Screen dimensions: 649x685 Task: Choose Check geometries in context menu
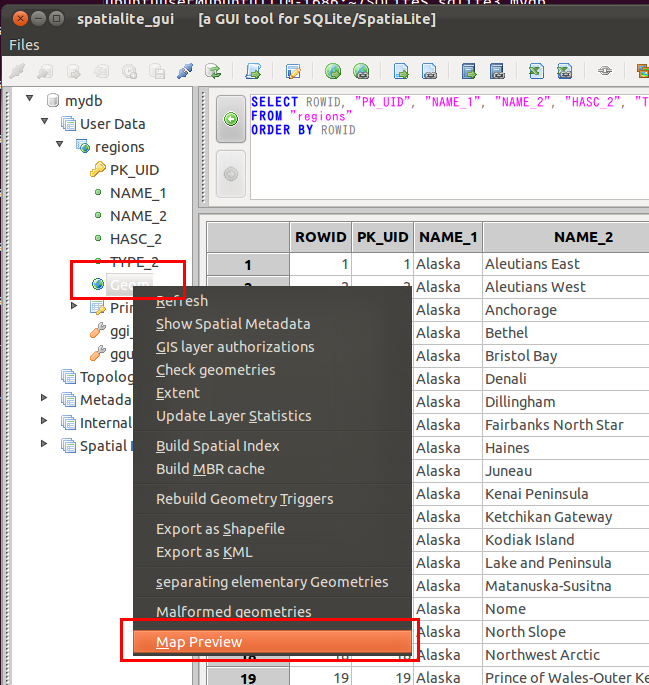point(272,370)
